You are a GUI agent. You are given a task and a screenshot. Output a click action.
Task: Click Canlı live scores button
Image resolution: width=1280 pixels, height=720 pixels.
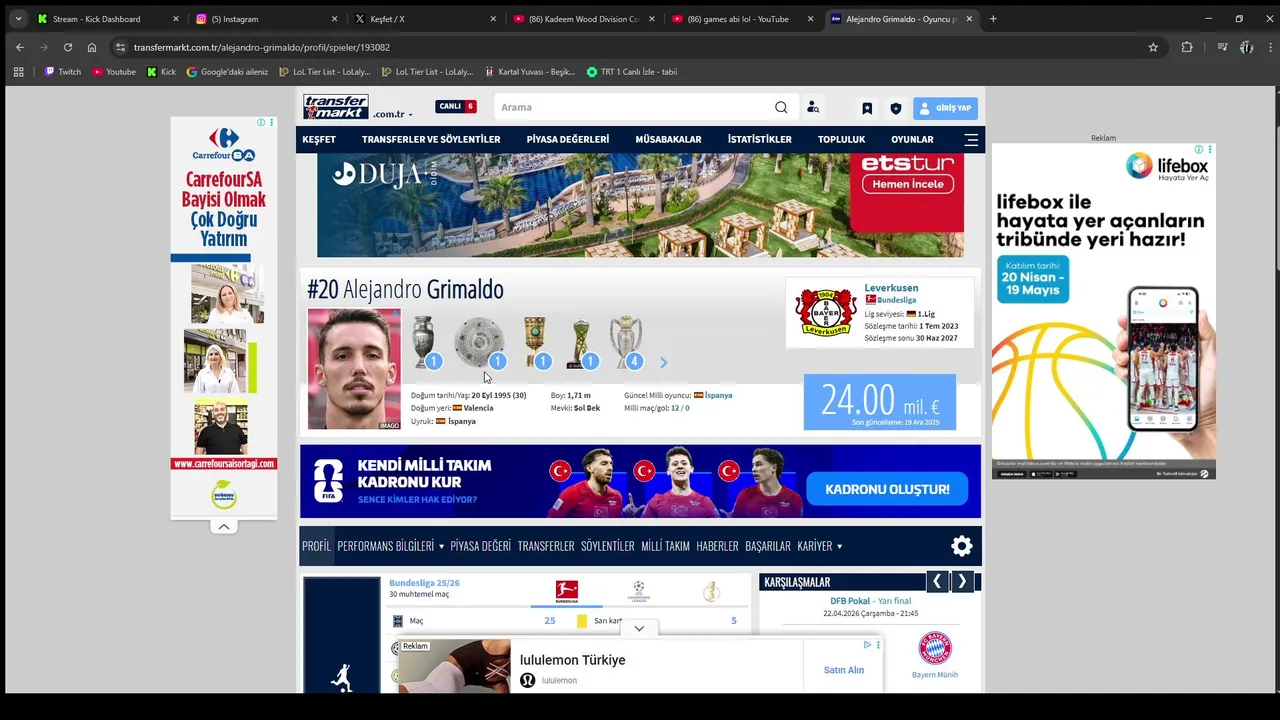(456, 107)
